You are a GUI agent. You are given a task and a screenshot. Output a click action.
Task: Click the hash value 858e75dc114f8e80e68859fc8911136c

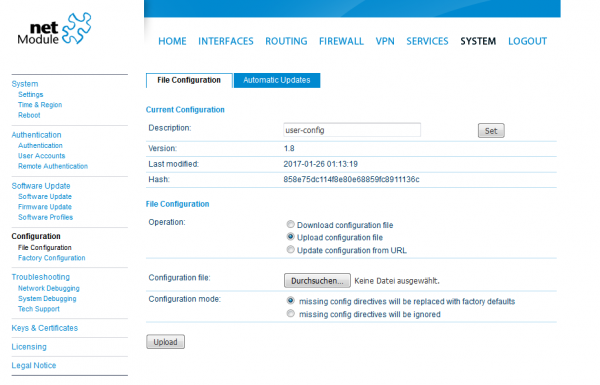(351, 179)
